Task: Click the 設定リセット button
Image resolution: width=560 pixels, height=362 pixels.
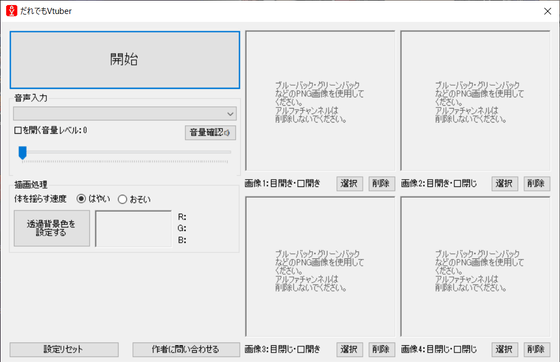Action: tap(64, 350)
